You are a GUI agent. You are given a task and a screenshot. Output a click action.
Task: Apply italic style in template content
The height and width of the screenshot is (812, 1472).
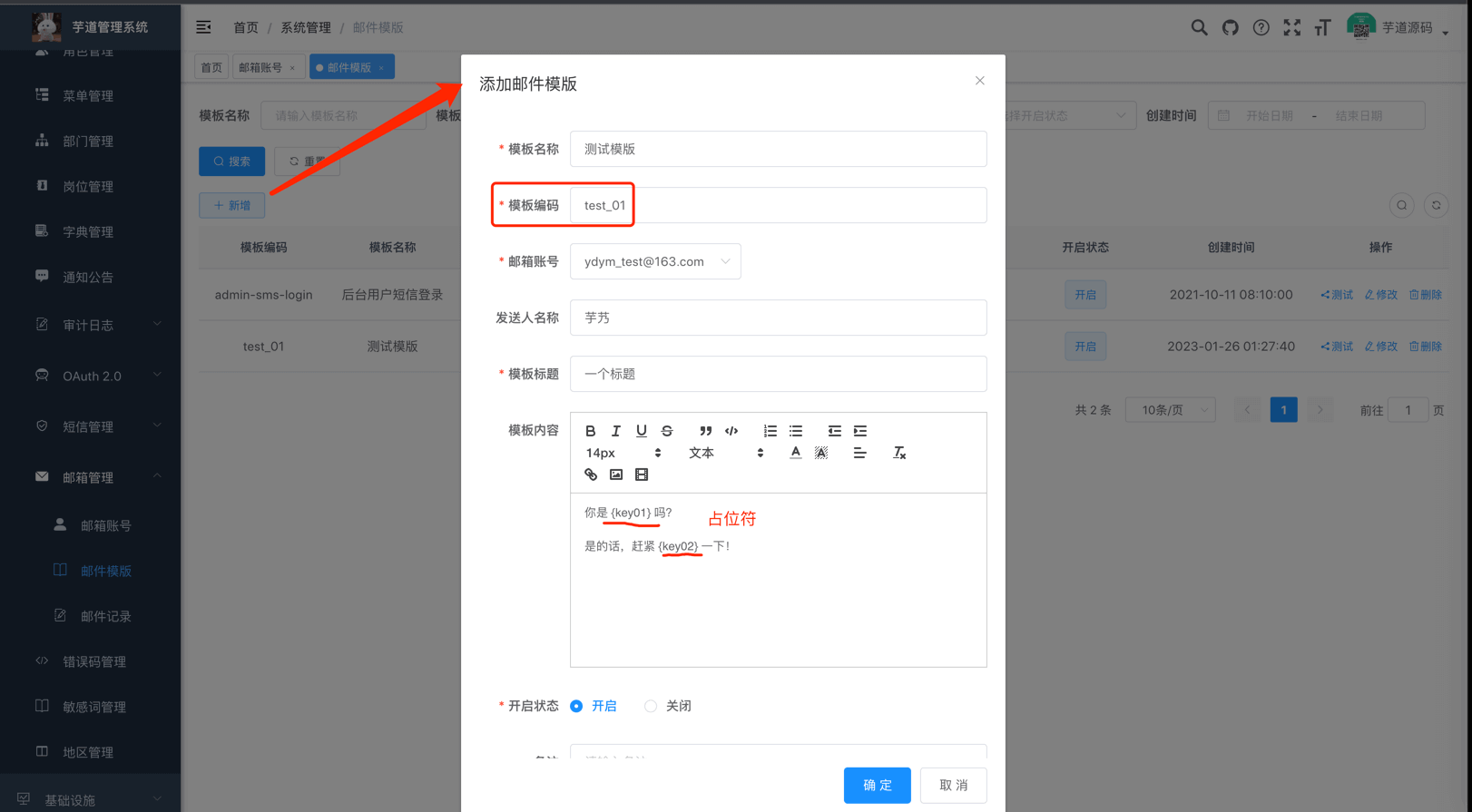pos(616,431)
